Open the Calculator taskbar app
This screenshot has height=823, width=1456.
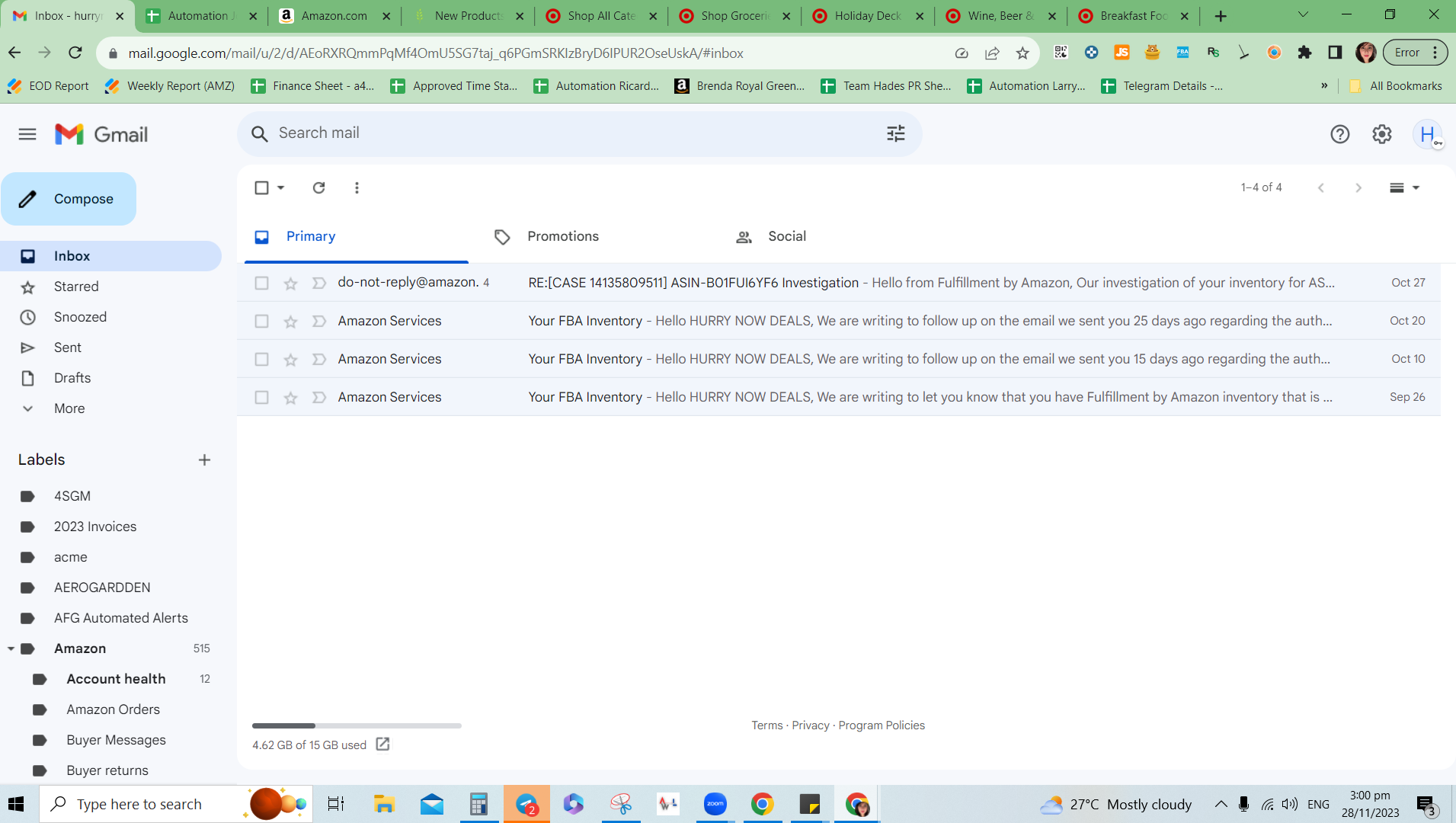478,804
